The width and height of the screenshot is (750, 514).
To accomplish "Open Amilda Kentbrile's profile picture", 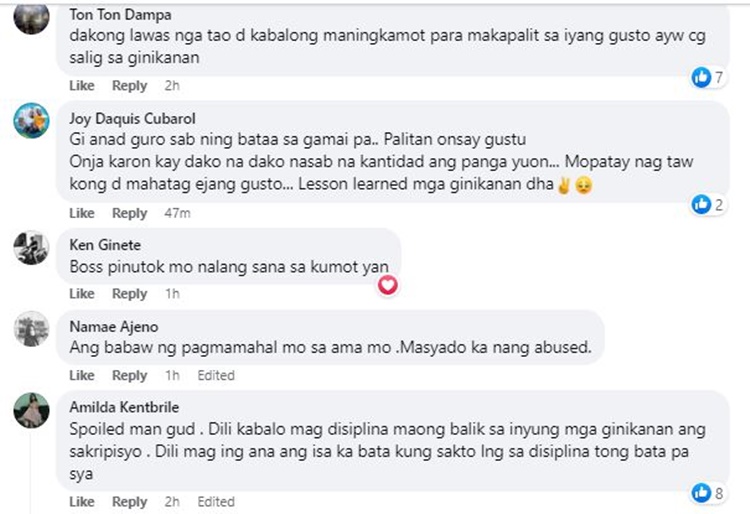I will 32,411.
